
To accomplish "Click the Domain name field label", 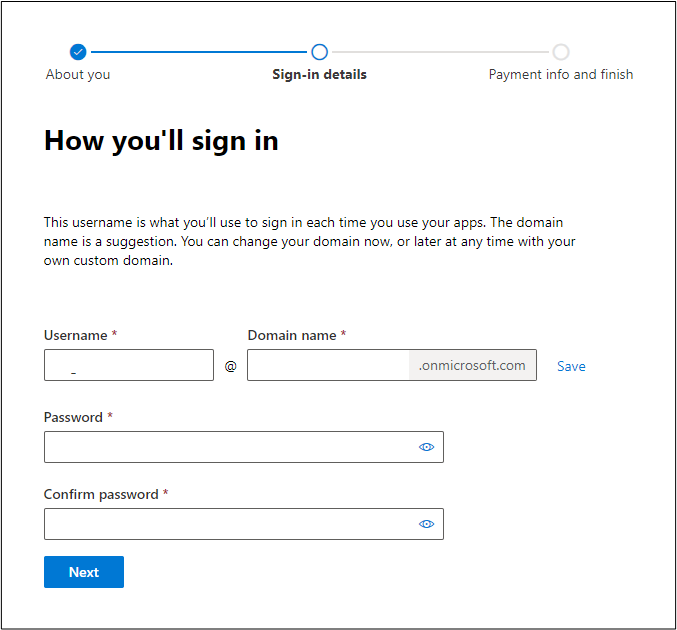I will tap(292, 335).
